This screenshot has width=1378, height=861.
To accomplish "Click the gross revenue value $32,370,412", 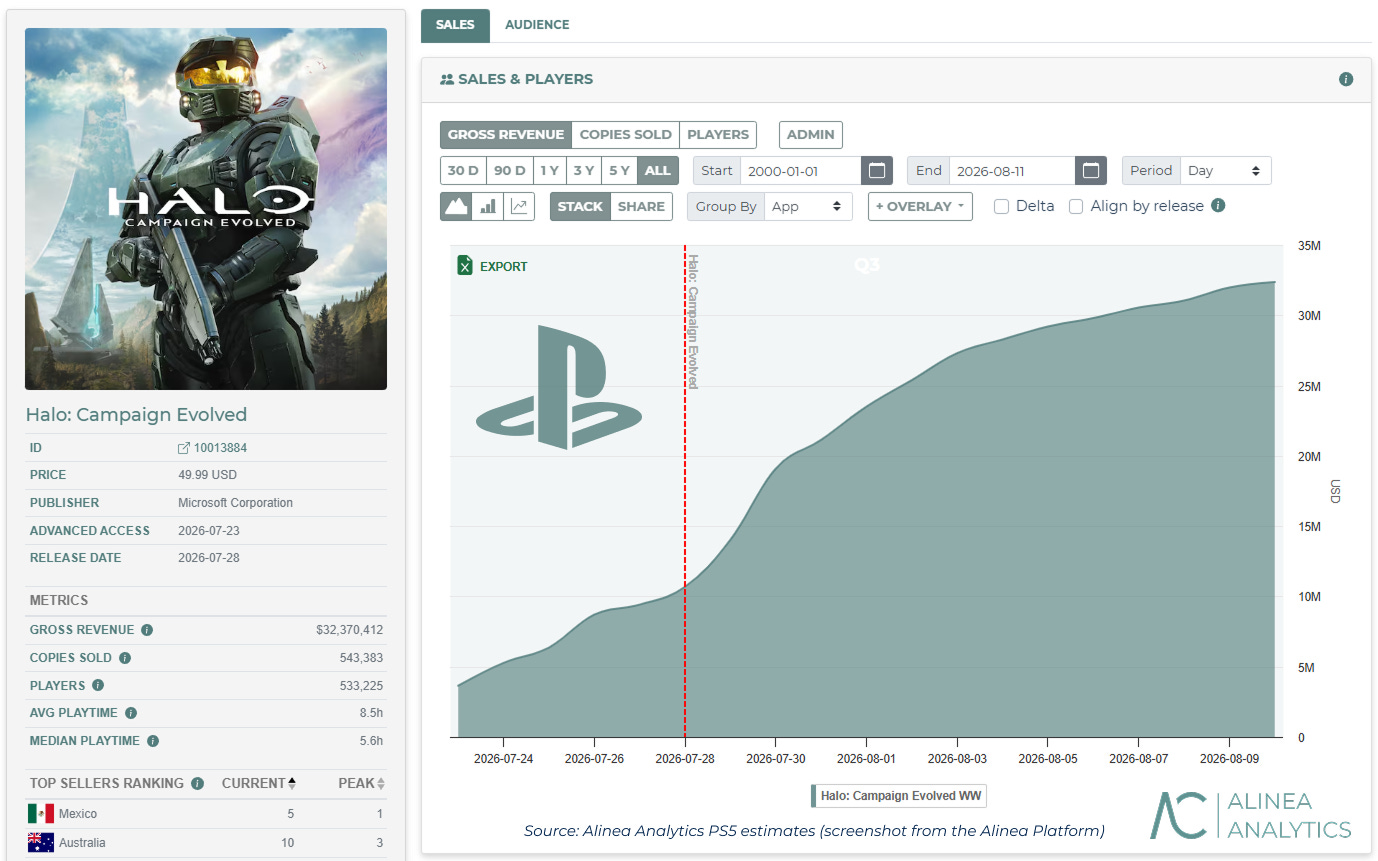I will 349,630.
